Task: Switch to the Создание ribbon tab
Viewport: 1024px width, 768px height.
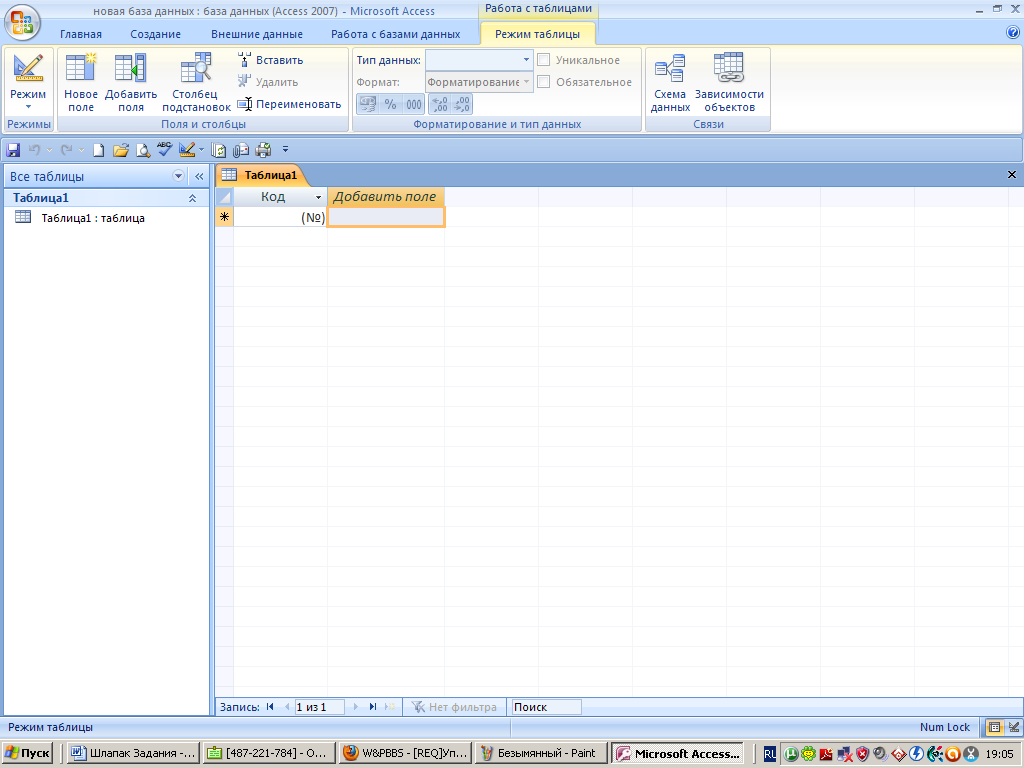Action: [x=155, y=34]
